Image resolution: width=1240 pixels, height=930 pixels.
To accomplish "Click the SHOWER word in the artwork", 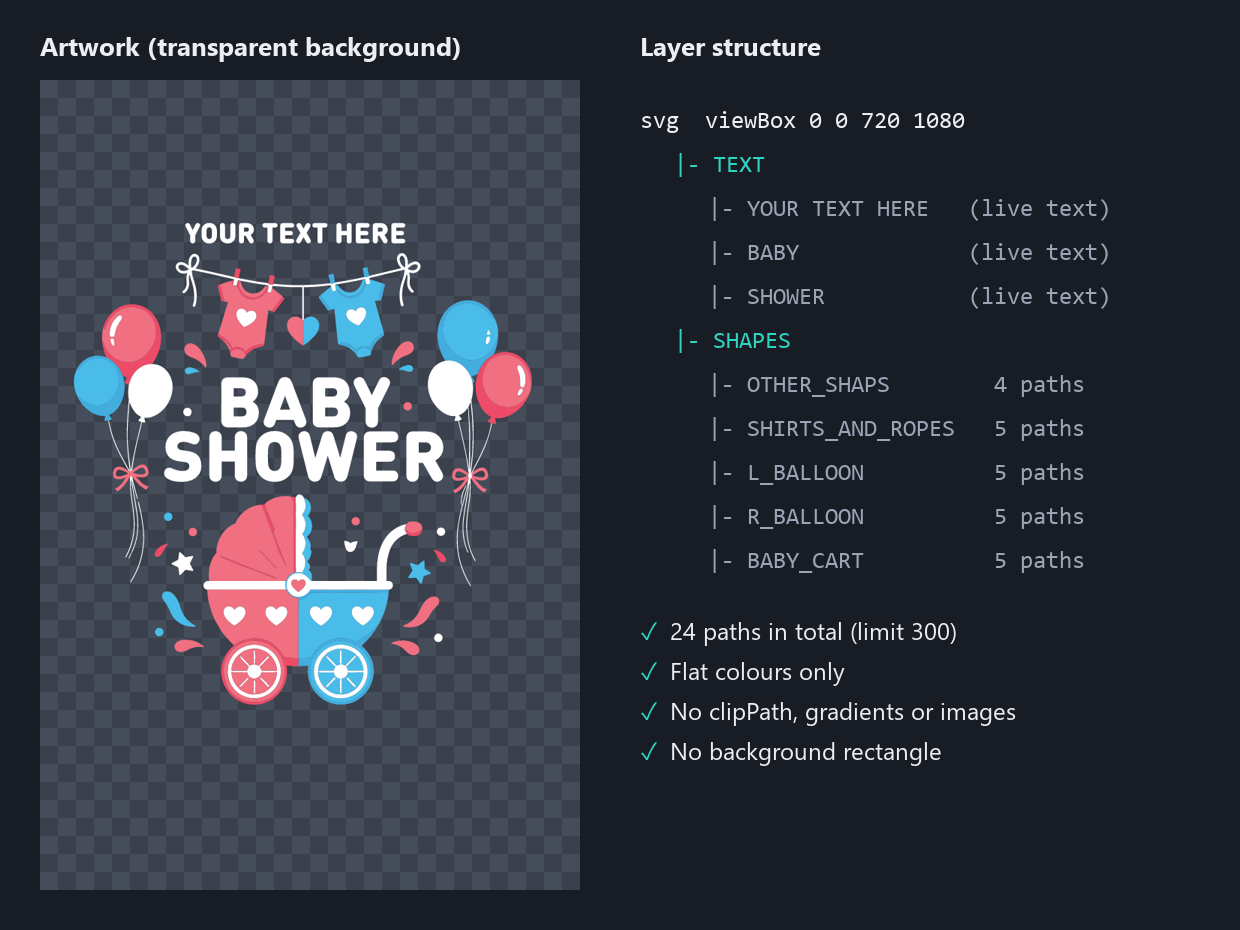I will click(304, 457).
